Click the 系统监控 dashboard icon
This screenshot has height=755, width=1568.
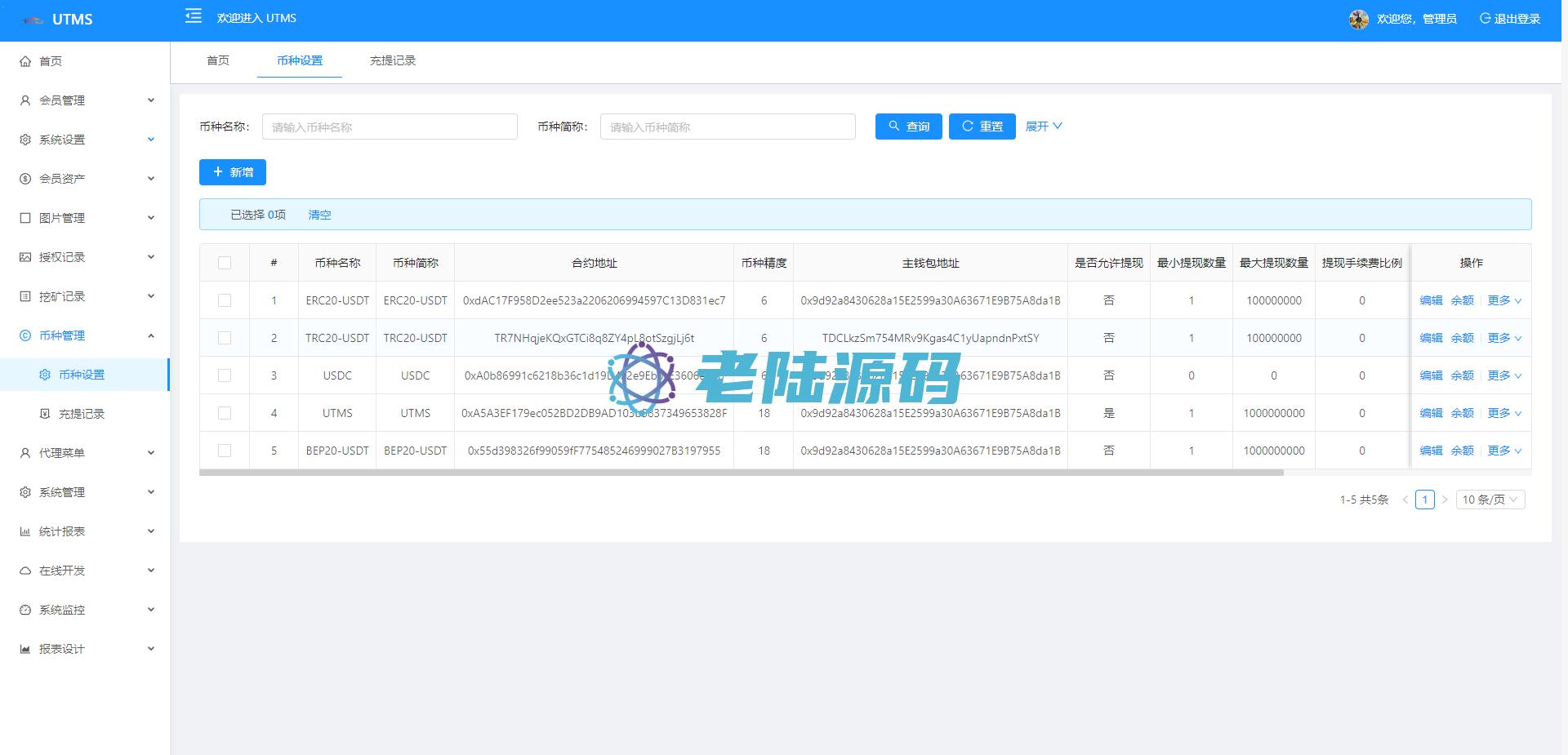(x=25, y=610)
